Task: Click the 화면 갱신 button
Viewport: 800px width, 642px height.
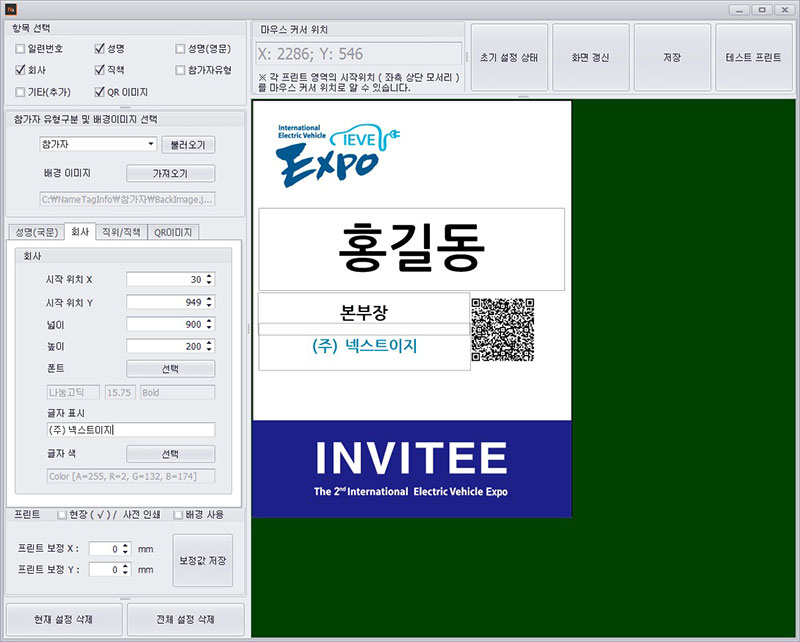Action: 591,57
